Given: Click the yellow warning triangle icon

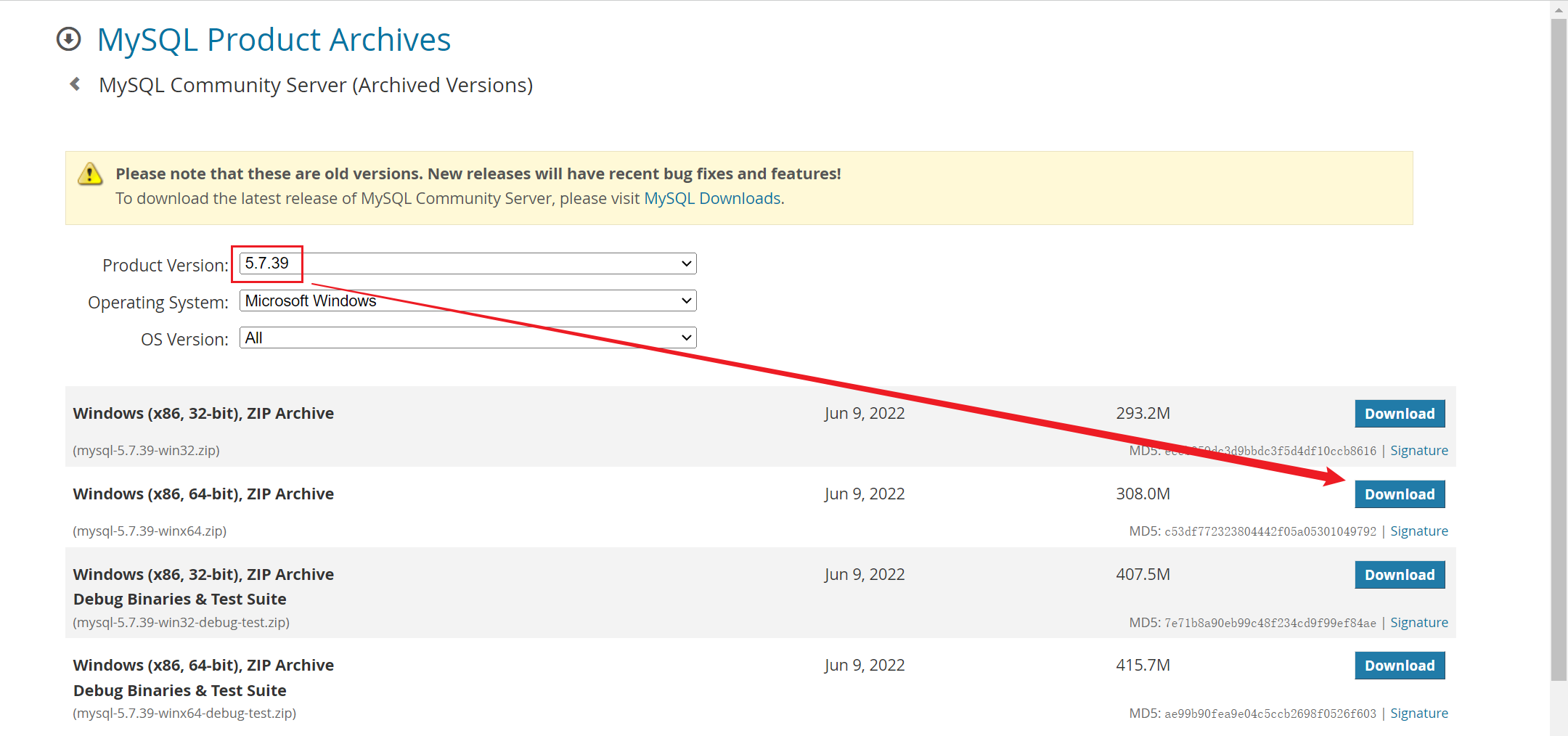Looking at the screenshot, I should pos(90,174).
